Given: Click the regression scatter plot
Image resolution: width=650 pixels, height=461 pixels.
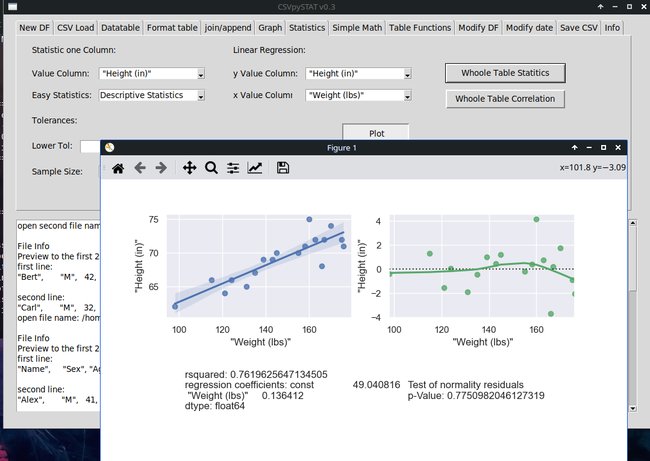Looking at the screenshot, I should [x=259, y=266].
